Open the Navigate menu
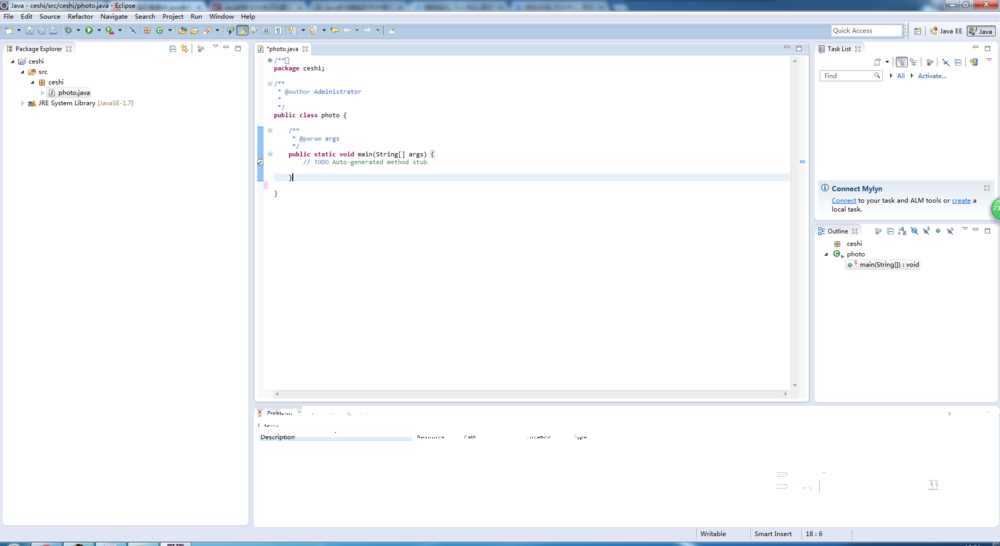 tap(114, 17)
